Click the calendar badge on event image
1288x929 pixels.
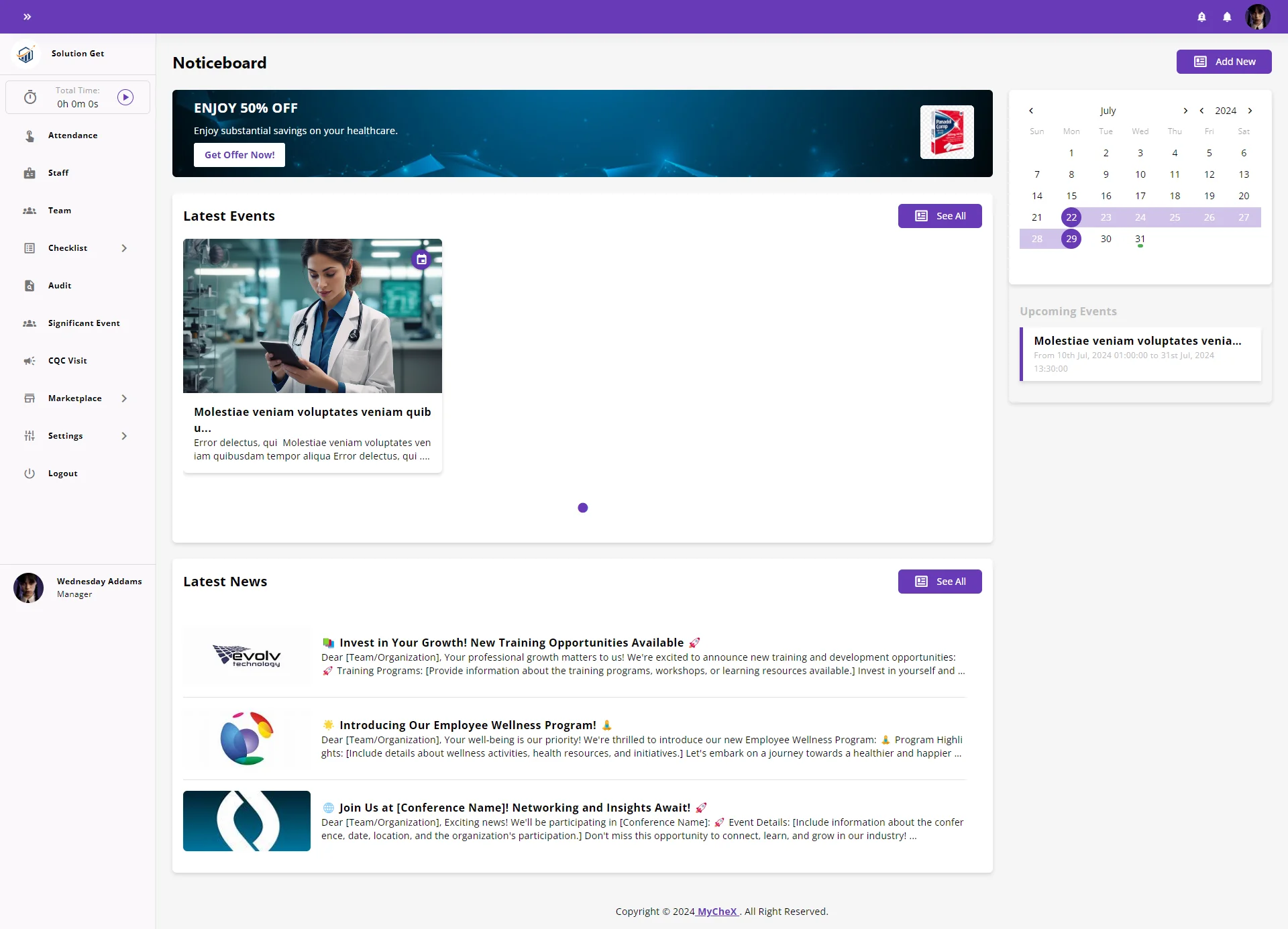(x=421, y=259)
